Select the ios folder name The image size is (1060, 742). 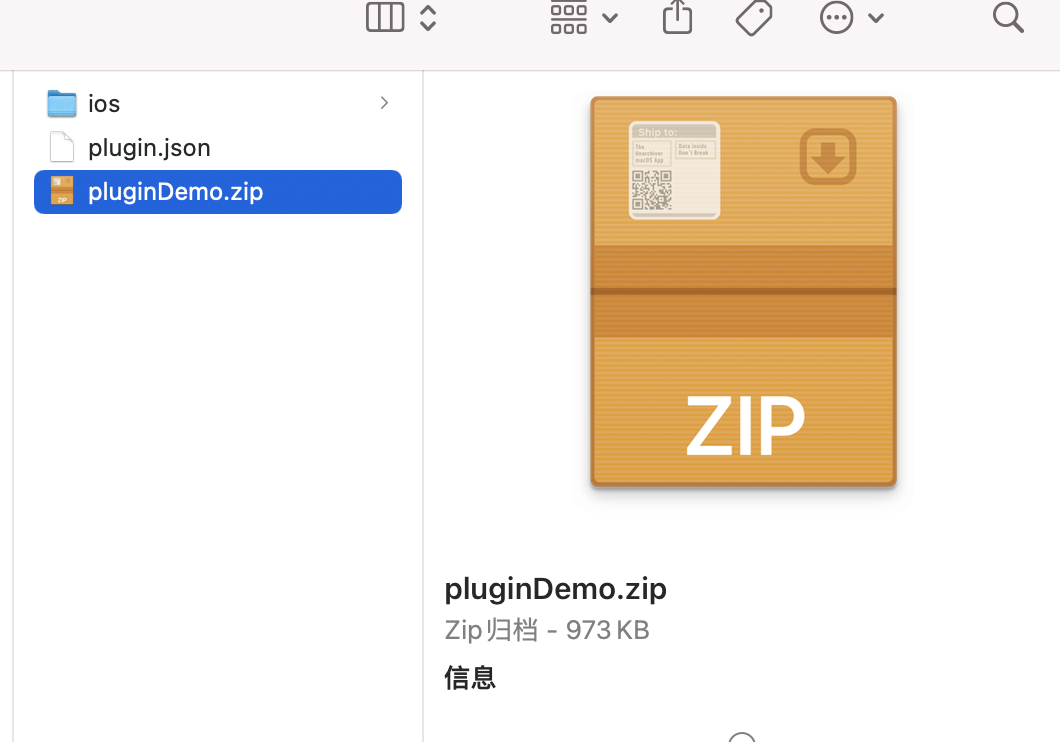(104, 104)
